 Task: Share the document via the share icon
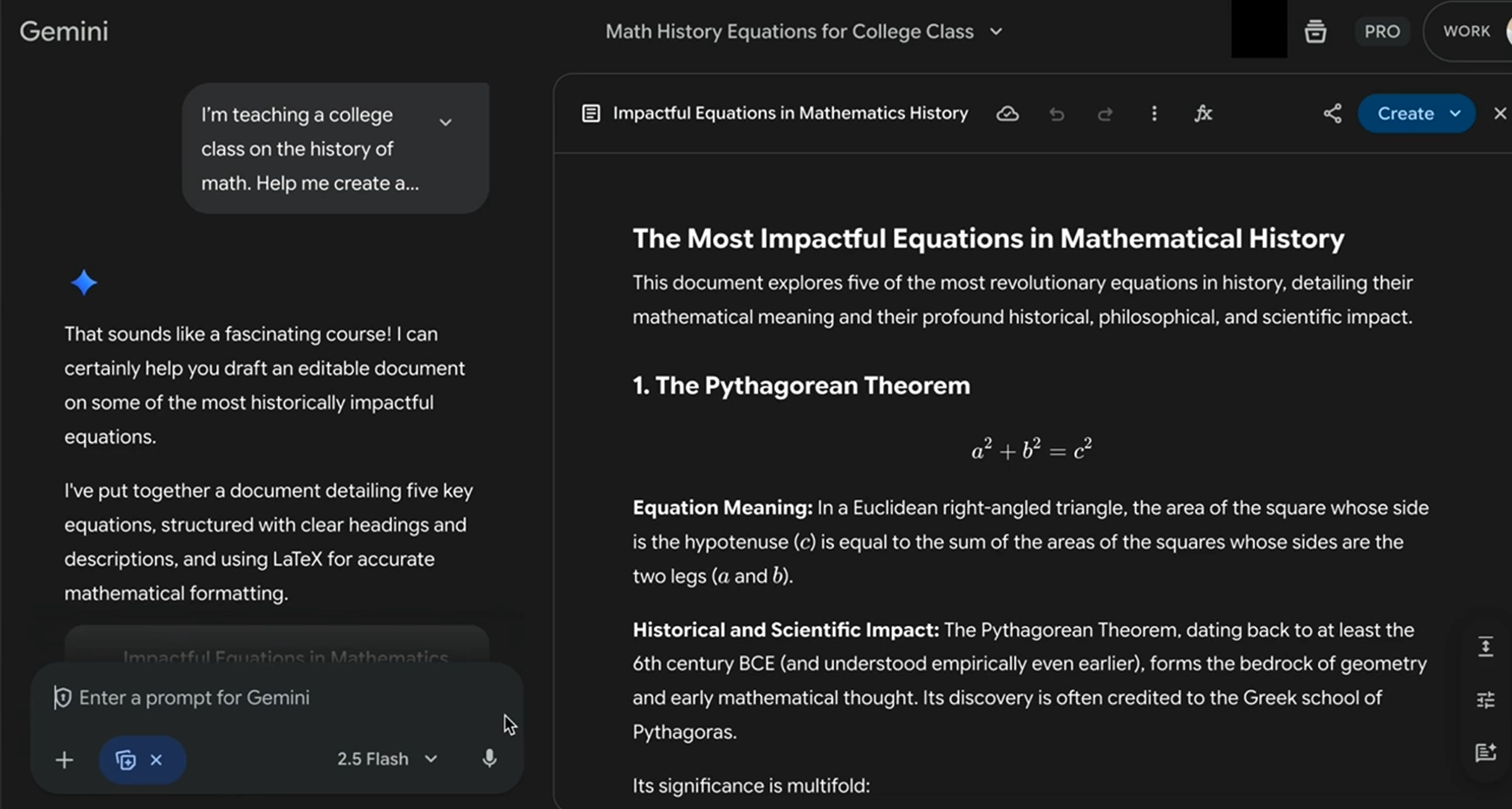1332,113
